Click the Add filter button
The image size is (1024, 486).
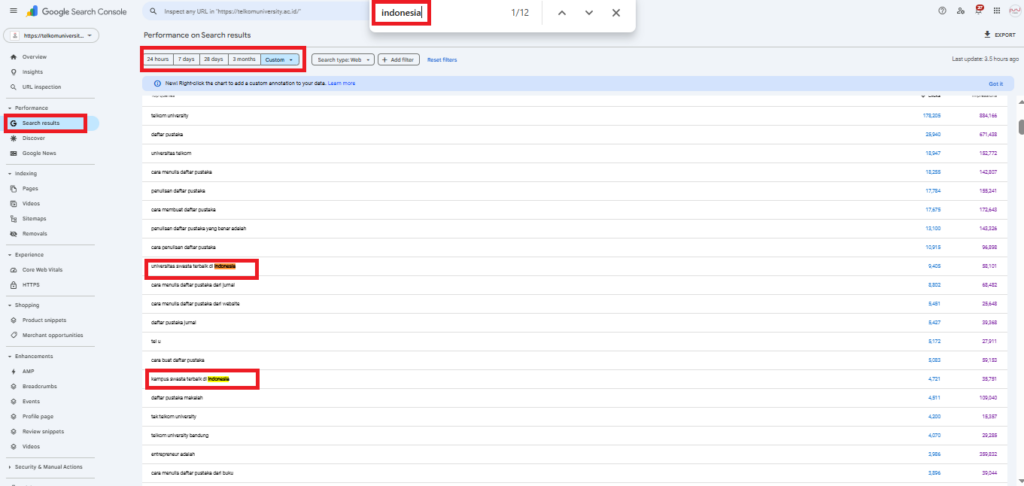(x=398, y=60)
